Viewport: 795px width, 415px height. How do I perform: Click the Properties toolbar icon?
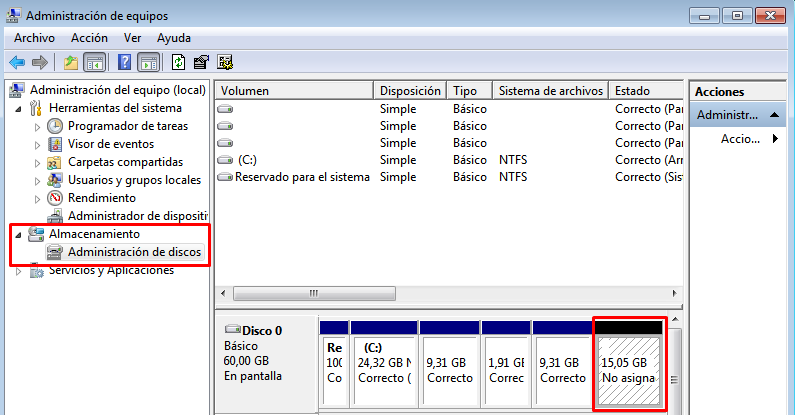(x=201, y=62)
